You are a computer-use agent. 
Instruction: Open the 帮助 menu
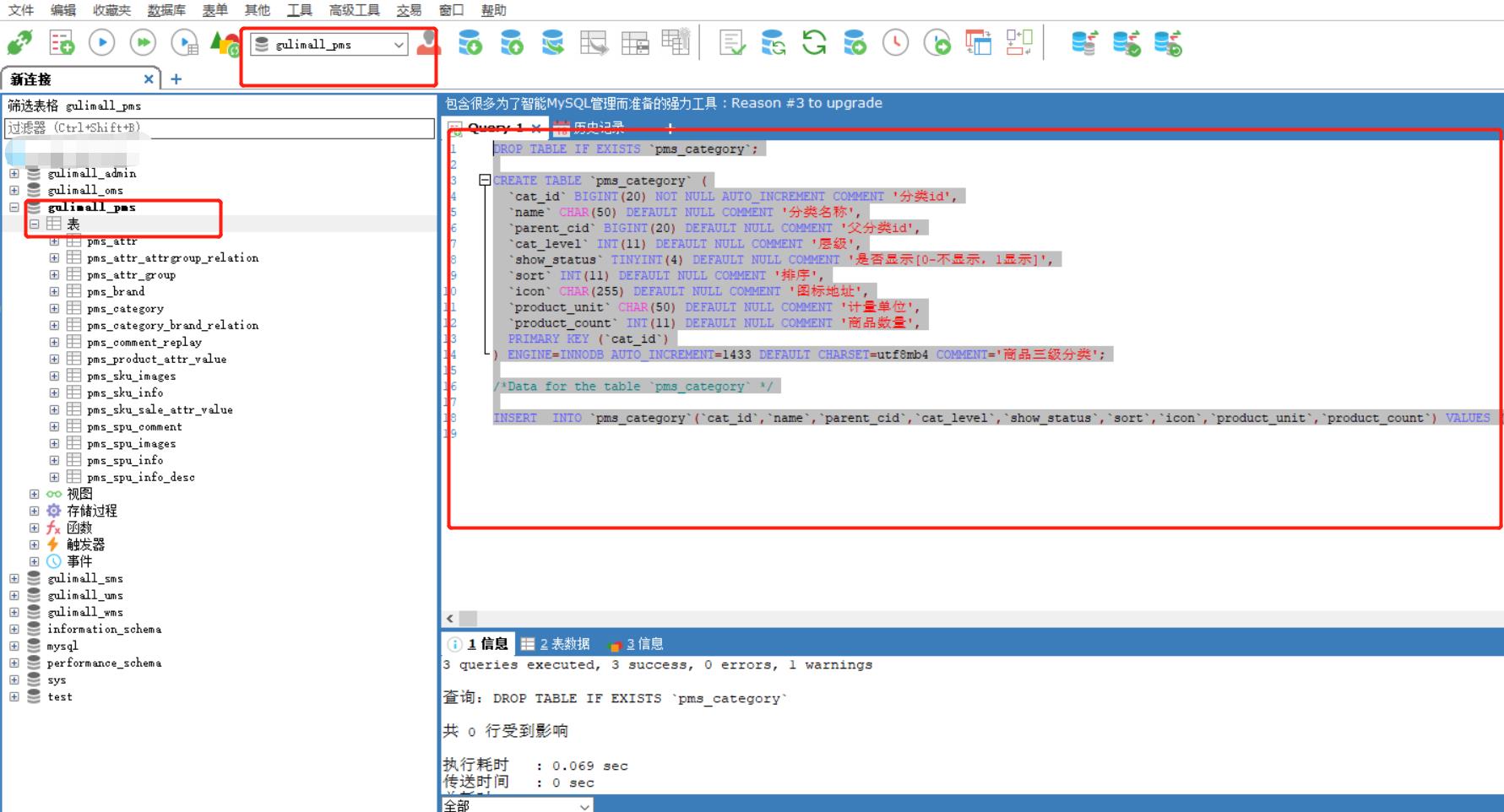(x=493, y=10)
